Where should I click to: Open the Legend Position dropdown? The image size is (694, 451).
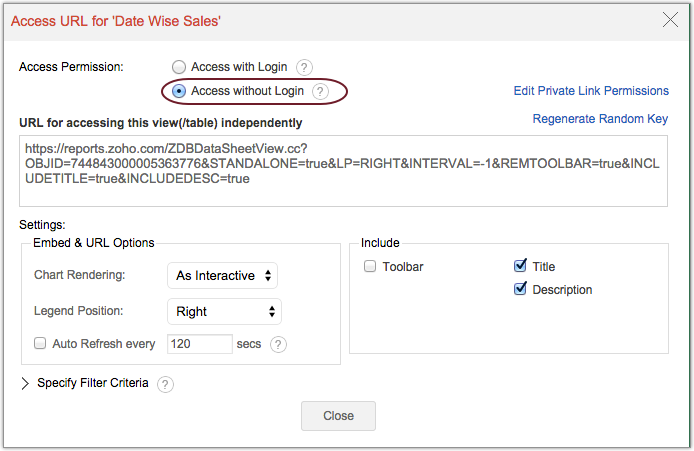(224, 311)
